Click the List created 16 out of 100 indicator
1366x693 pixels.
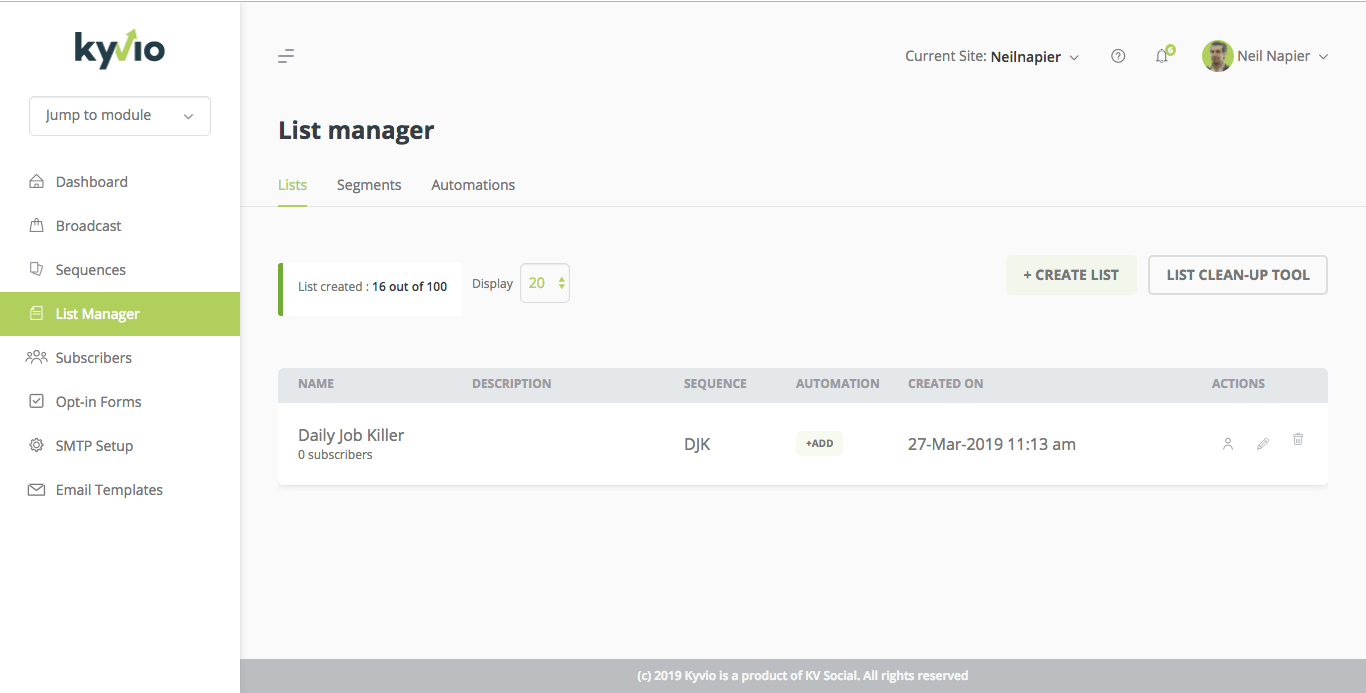(370, 289)
